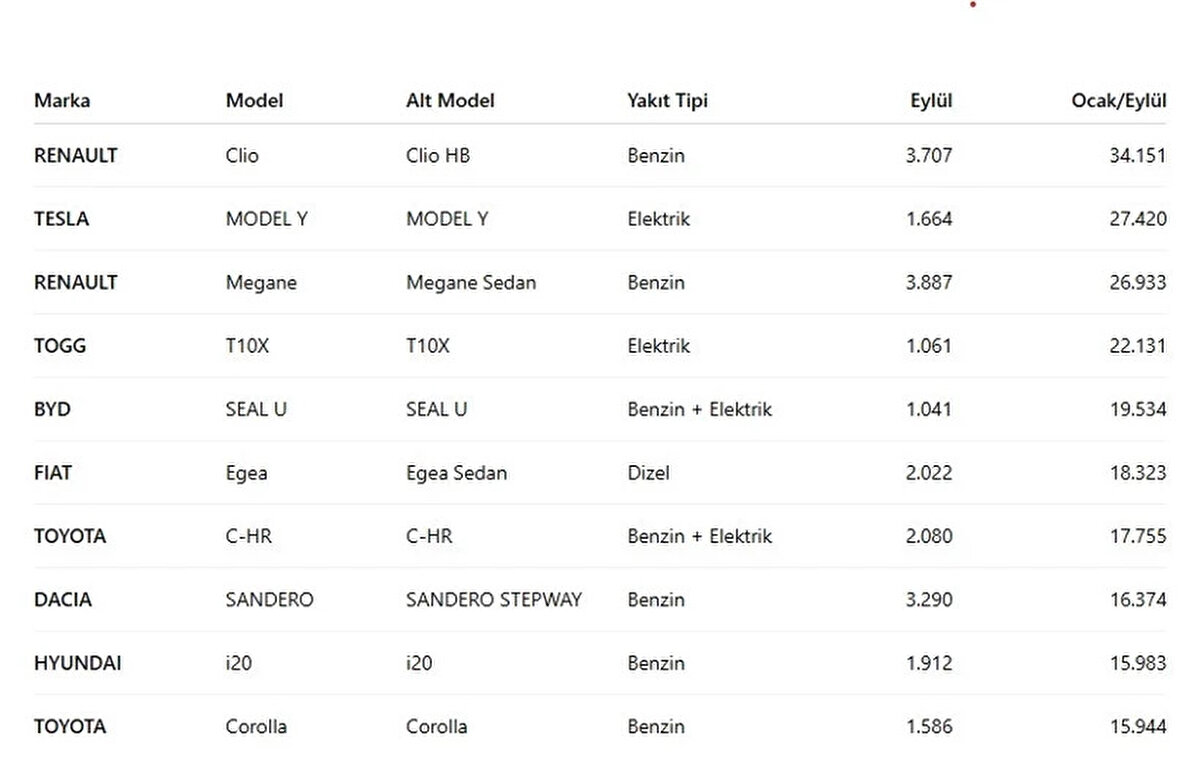Select the Megane Sedan cell

(471, 283)
